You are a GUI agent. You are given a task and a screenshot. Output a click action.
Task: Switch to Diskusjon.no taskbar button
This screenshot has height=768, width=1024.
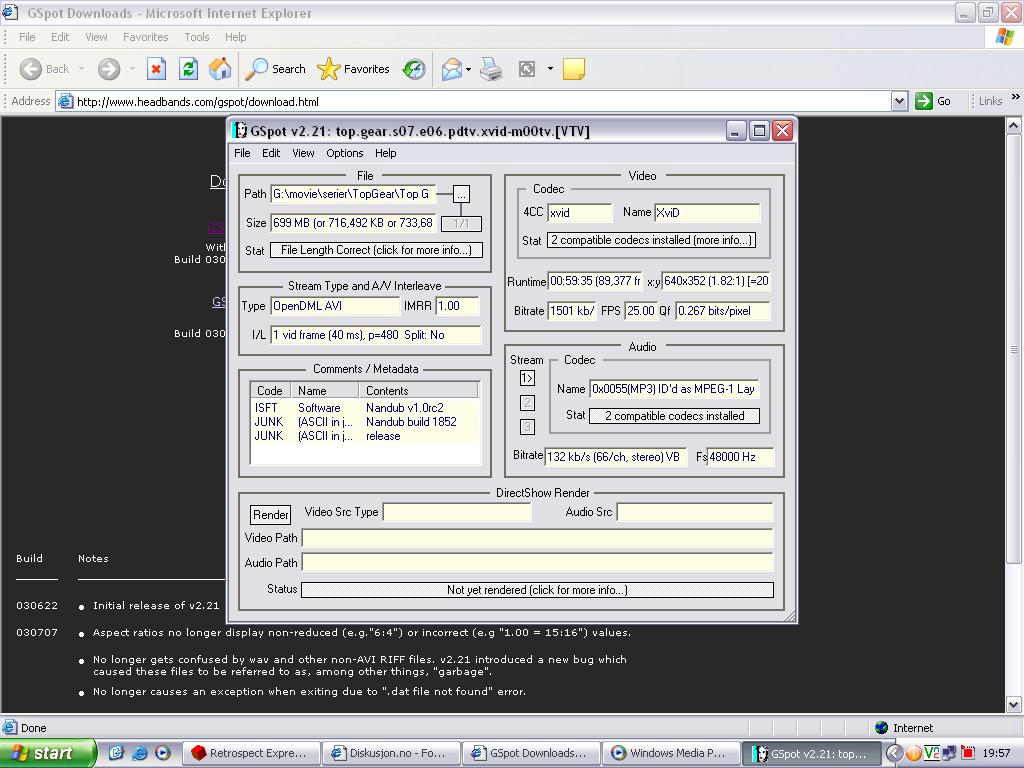click(391, 753)
